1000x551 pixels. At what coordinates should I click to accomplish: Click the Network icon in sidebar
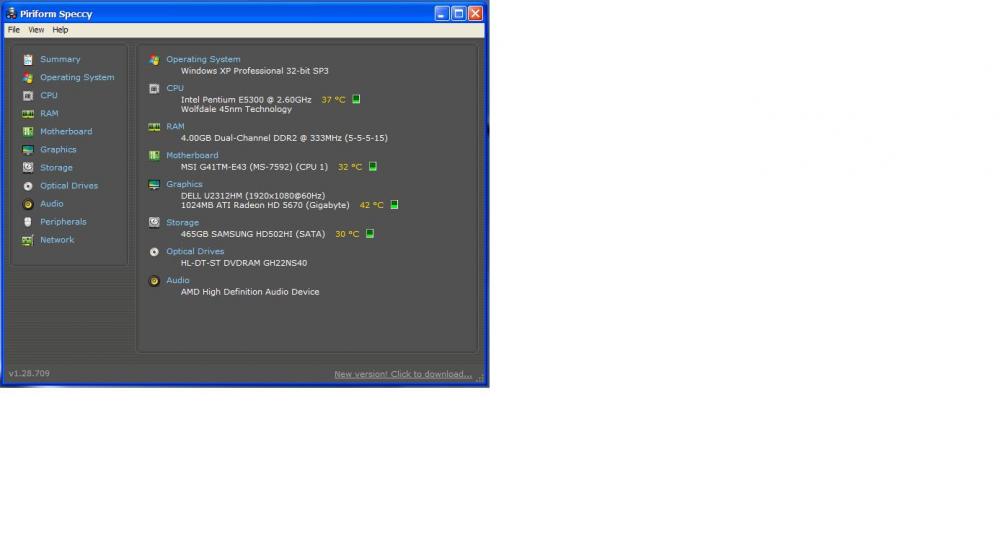click(x=28, y=240)
